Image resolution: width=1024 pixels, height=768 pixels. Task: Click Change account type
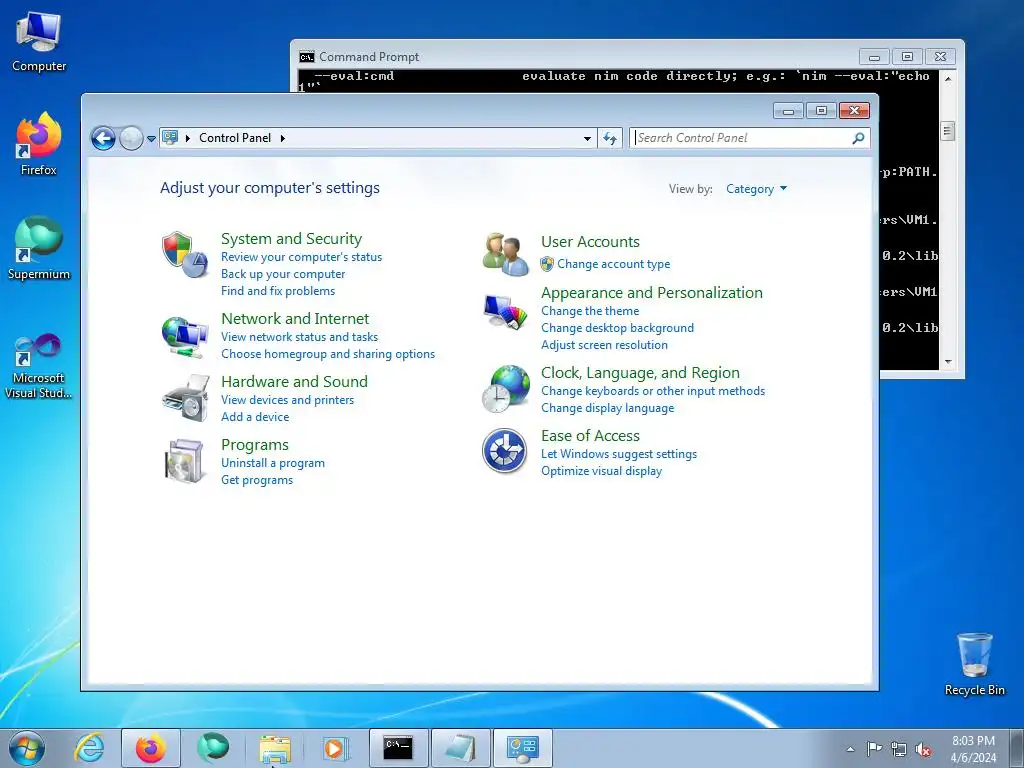pos(613,264)
